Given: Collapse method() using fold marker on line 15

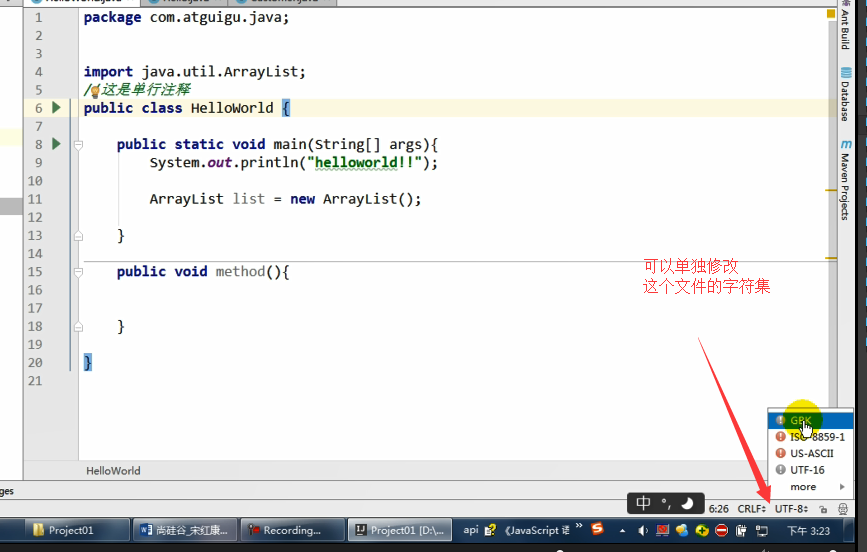Looking at the screenshot, I should (79, 272).
